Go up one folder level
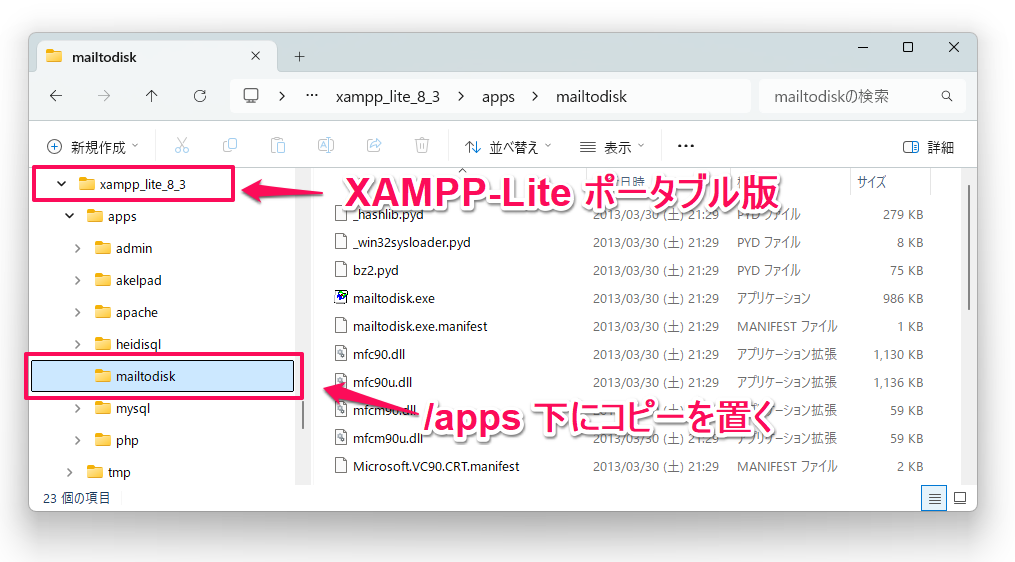Screen dimensions: 1015x562 (151, 96)
